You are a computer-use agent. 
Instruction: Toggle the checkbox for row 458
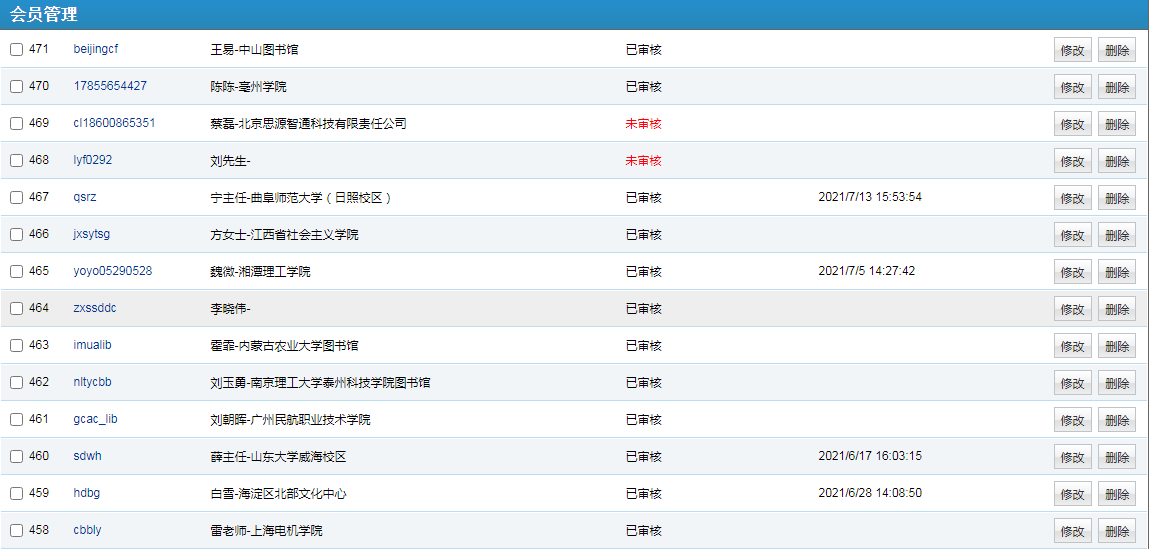[x=17, y=531]
